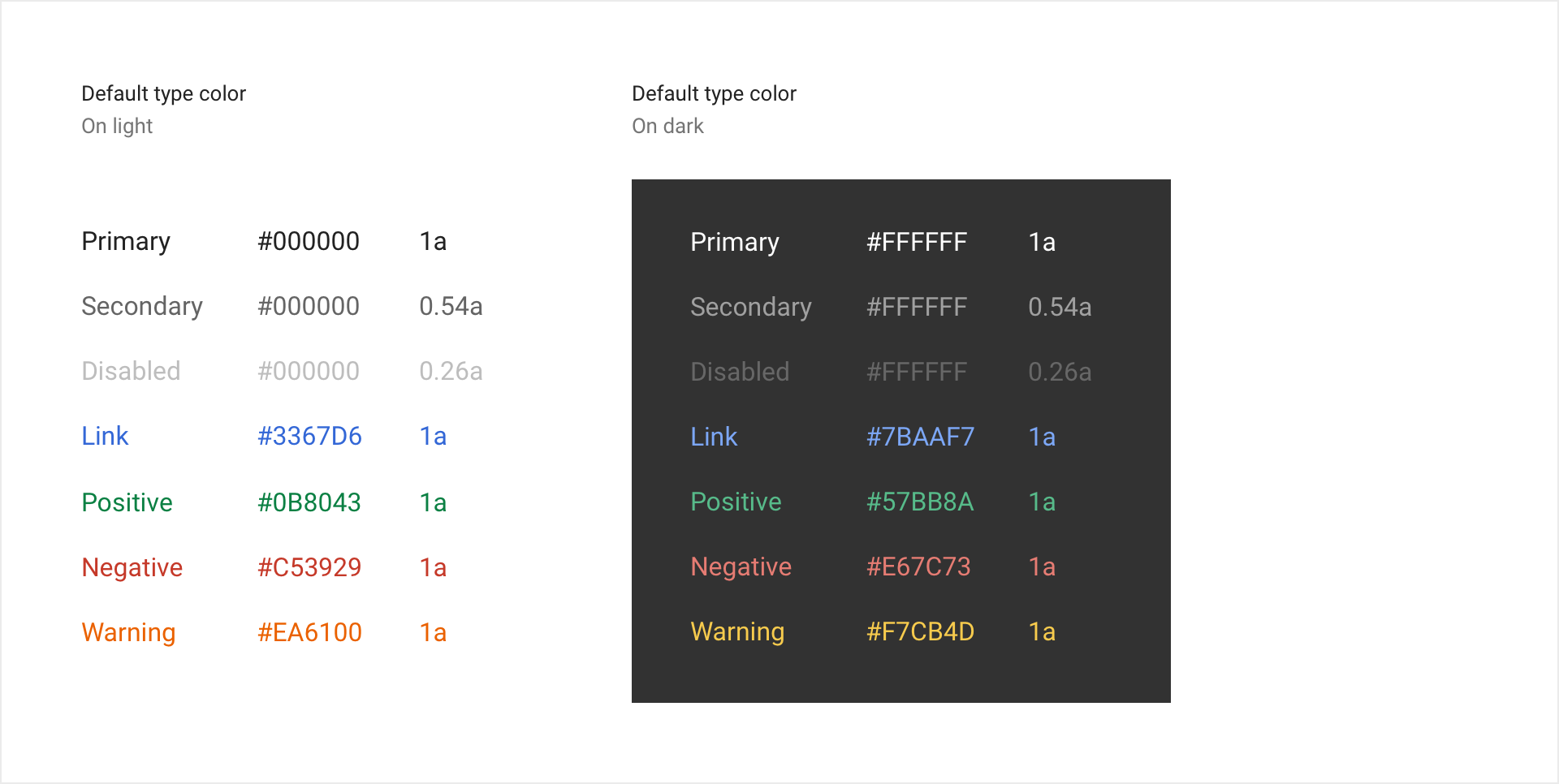Viewport: 1559px width, 784px height.
Task: Click the #57BB8A hex code
Action: pos(920,502)
